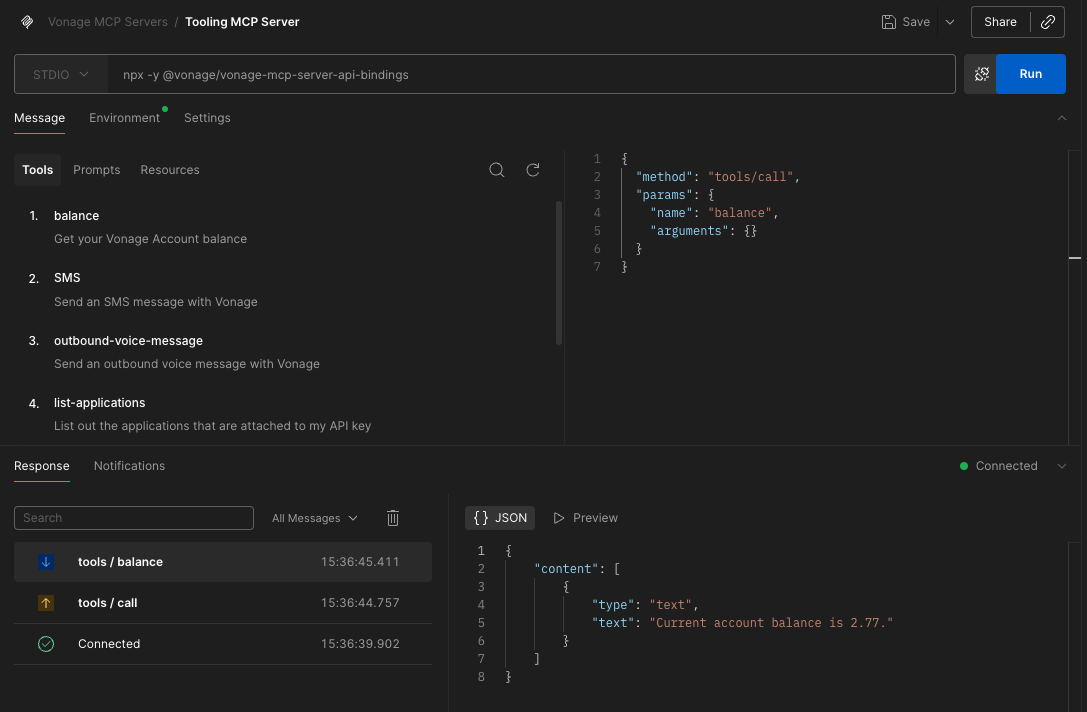The height and width of the screenshot is (712, 1087).
Task: Open tool search with the magnifier icon
Action: [x=497, y=169]
